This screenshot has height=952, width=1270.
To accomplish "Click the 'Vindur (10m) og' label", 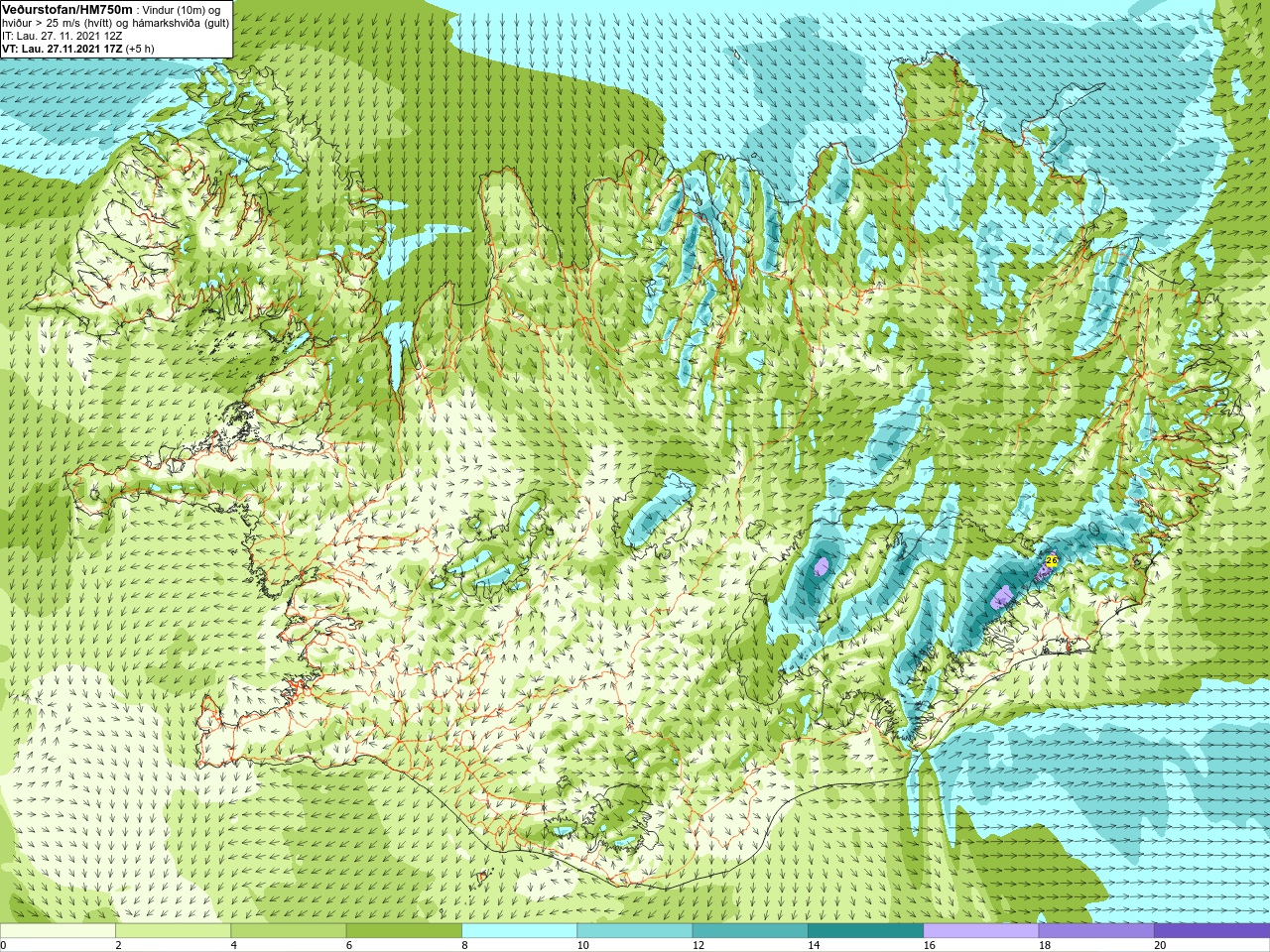I will click(x=184, y=10).
